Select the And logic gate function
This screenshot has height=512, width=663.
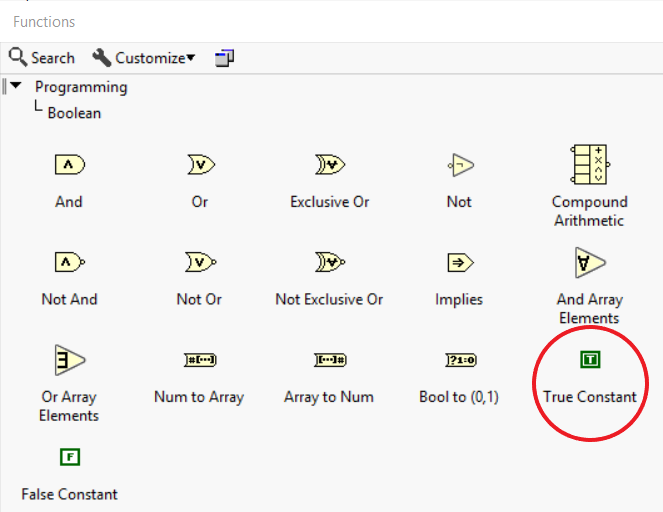tap(70, 164)
